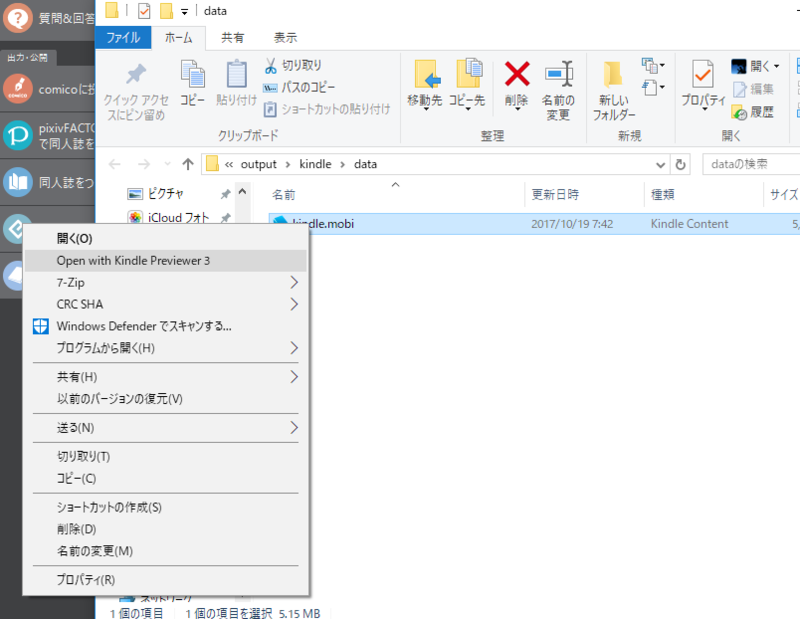Open the address bar history dropdown
Screen dimensions: 800x619
660,164
